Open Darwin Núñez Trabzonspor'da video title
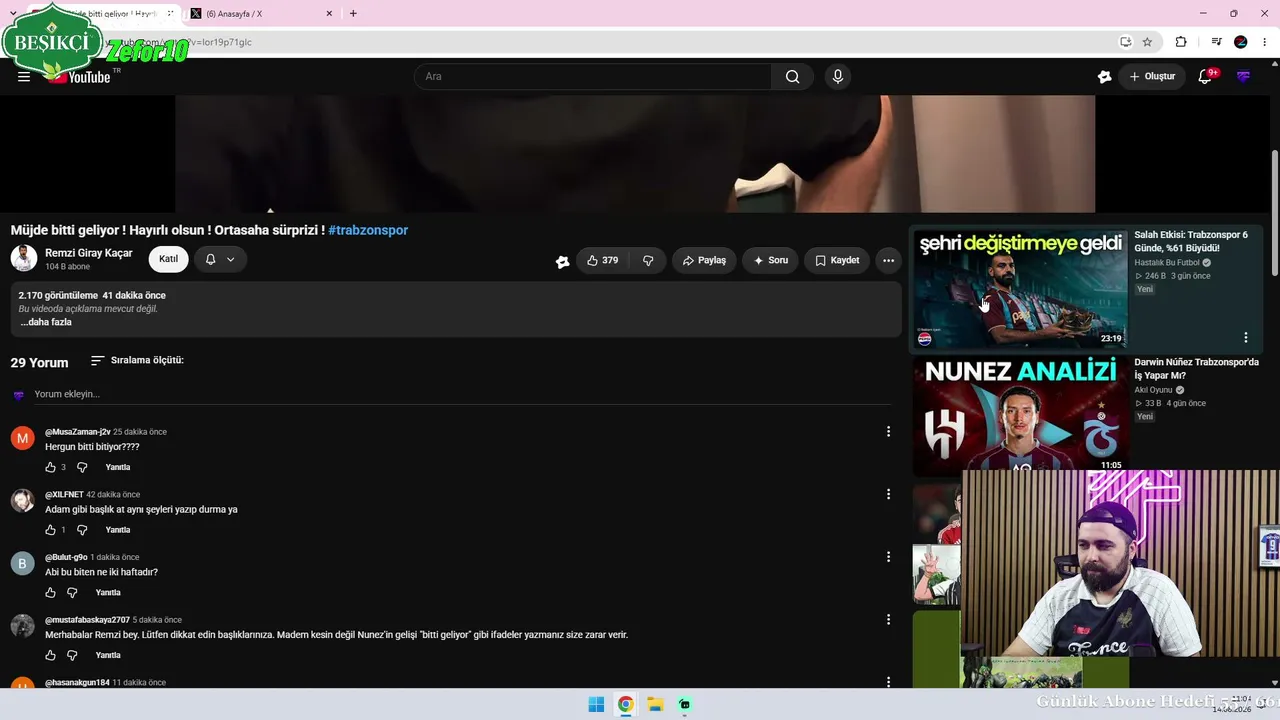Screen dimensions: 1280x720 (1196, 368)
